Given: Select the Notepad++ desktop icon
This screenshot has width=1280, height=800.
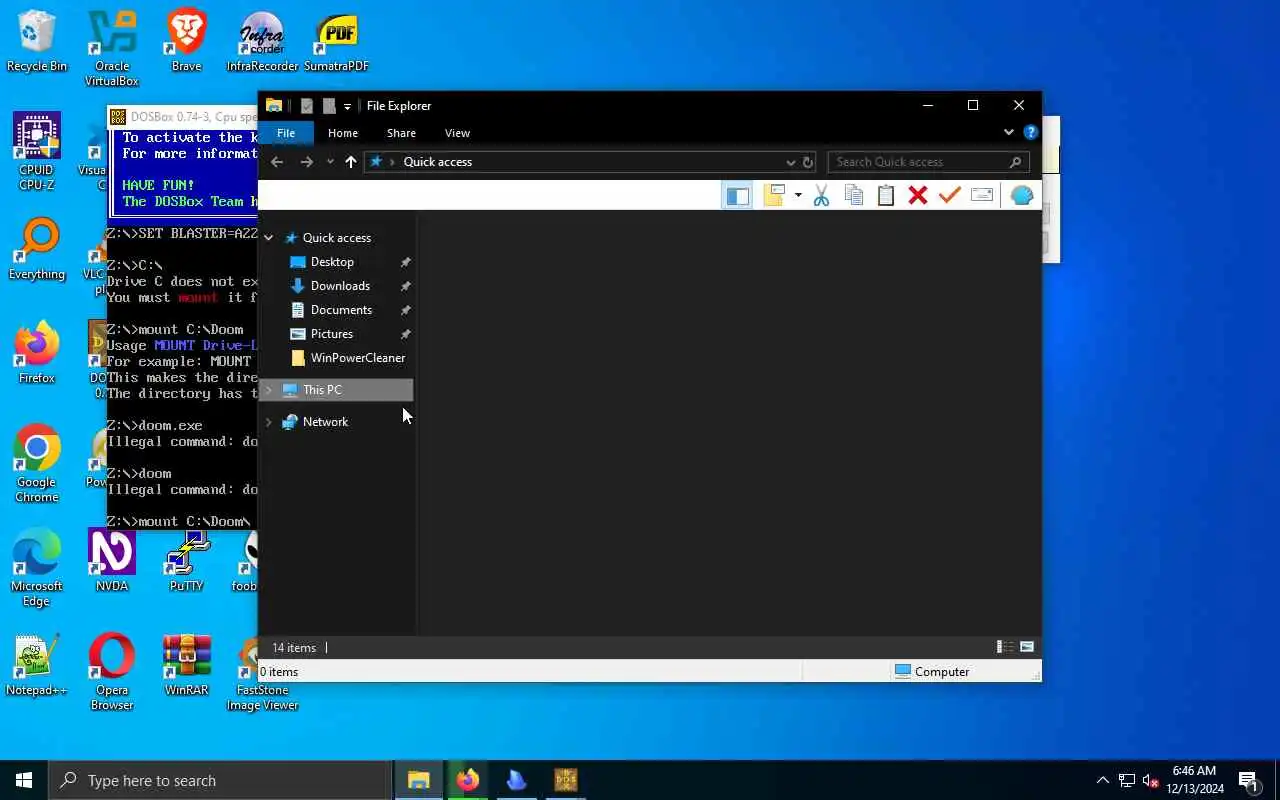Looking at the screenshot, I should (x=37, y=666).
